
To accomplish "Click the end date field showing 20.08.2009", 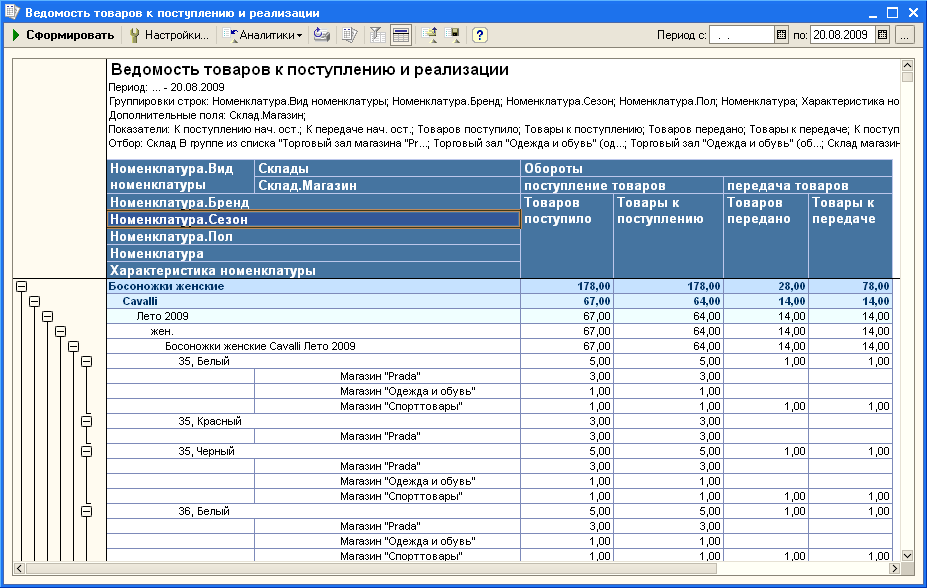I will (843, 35).
